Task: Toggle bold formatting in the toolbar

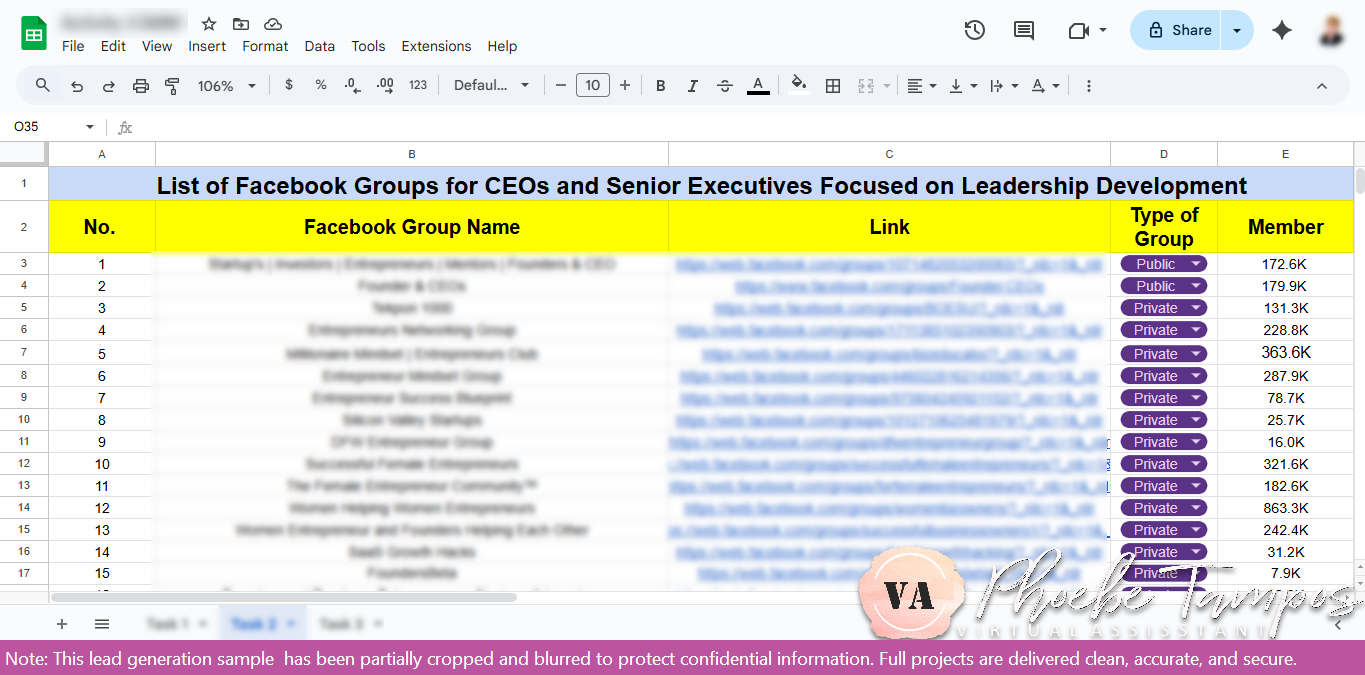Action: click(x=660, y=85)
